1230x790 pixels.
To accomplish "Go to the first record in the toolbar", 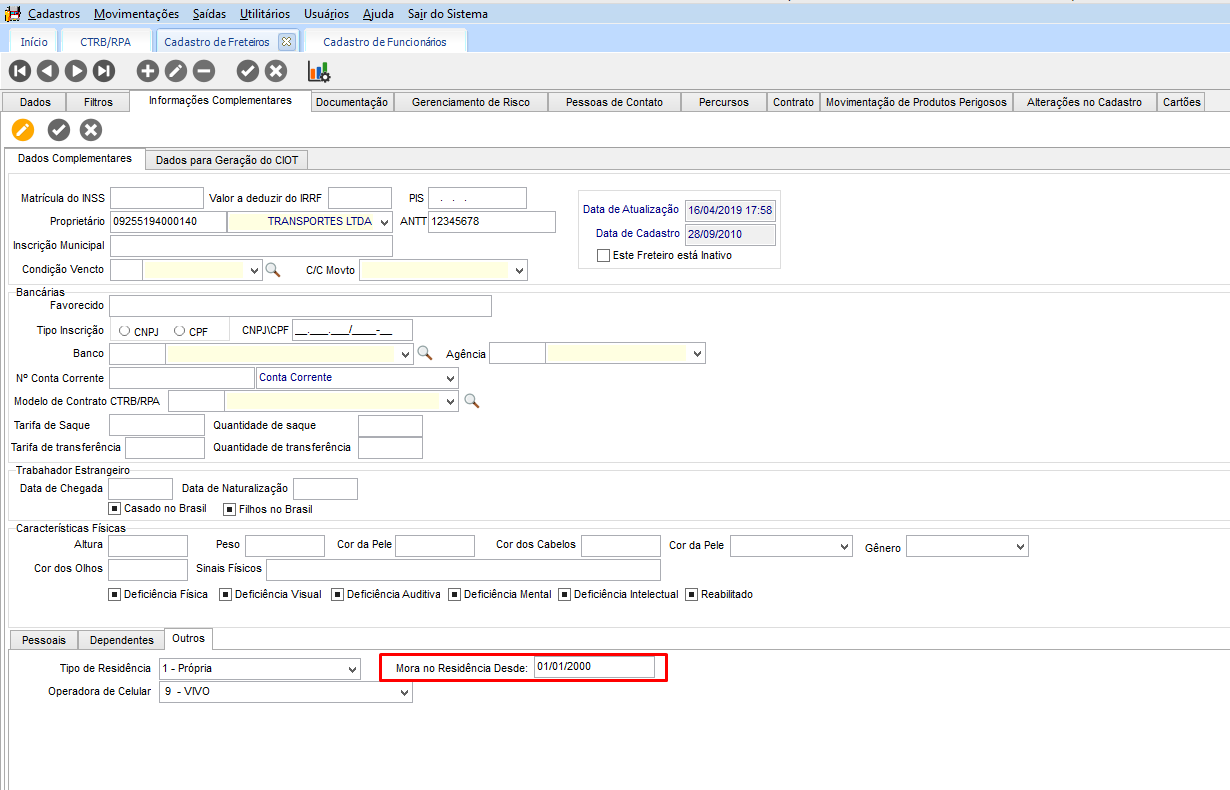I will pos(19,71).
